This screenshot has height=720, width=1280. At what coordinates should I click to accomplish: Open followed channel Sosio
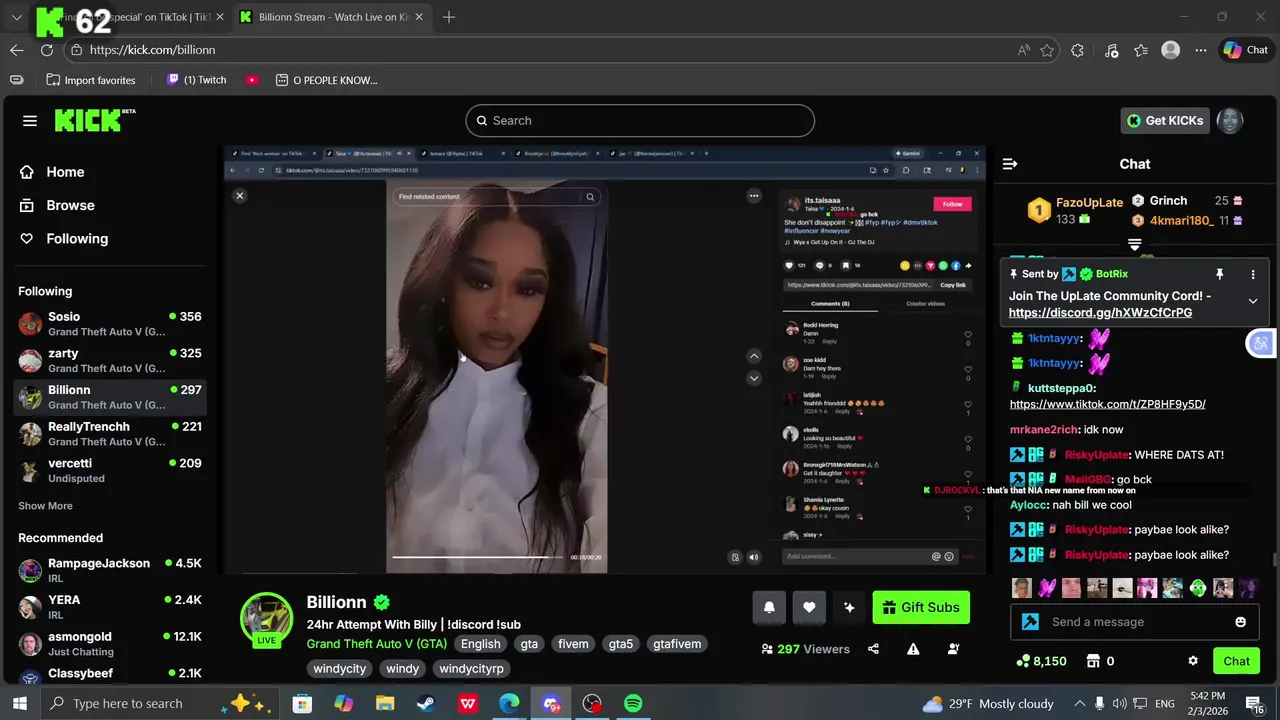(110, 324)
